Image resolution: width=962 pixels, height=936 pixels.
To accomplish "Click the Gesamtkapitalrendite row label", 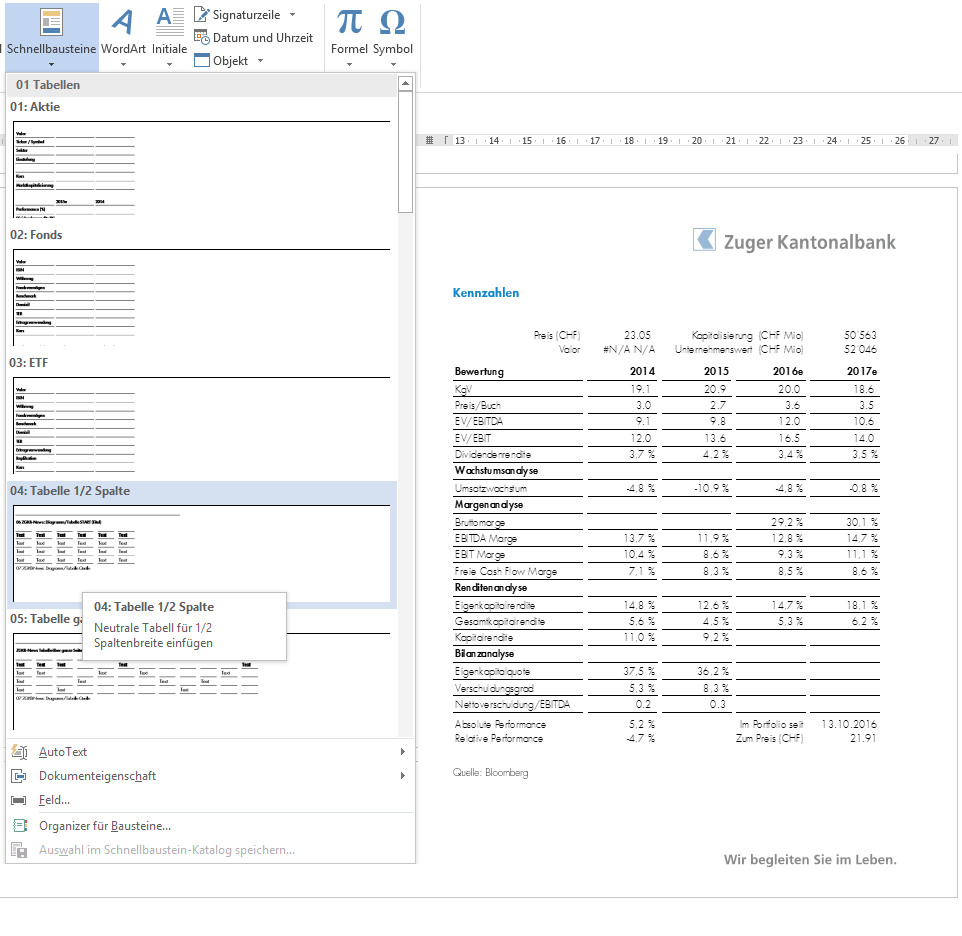I will (499, 621).
